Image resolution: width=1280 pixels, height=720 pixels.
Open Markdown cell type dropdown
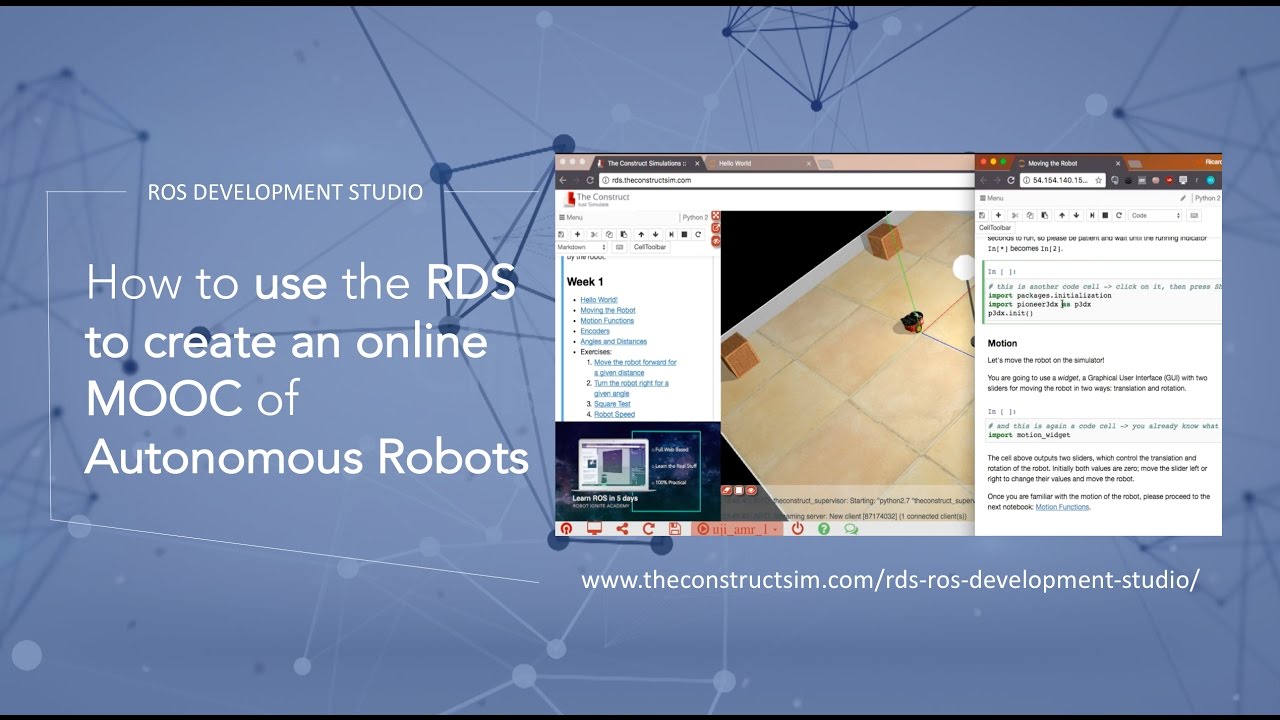[582, 247]
